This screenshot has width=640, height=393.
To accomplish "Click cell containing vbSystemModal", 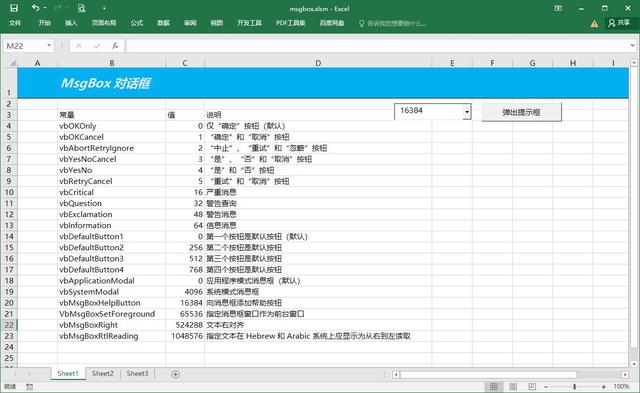I will [x=111, y=291].
